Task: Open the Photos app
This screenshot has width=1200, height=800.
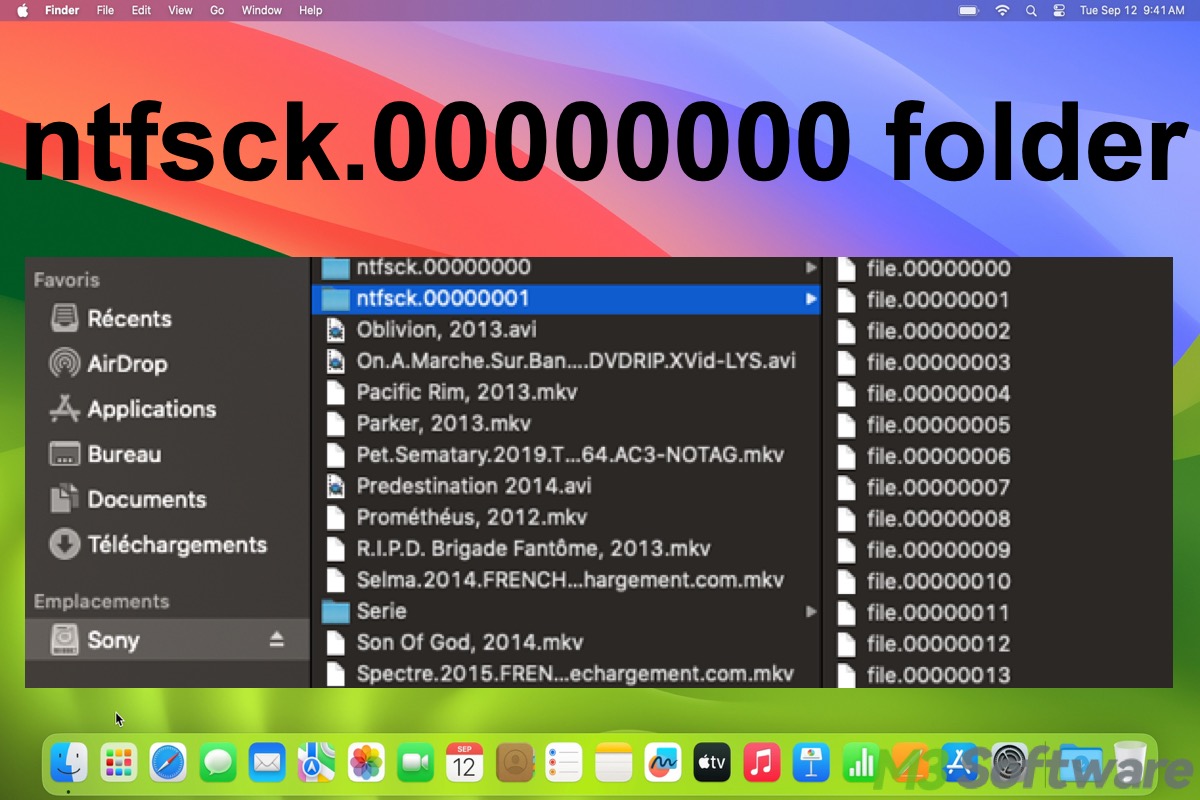Action: [367, 762]
